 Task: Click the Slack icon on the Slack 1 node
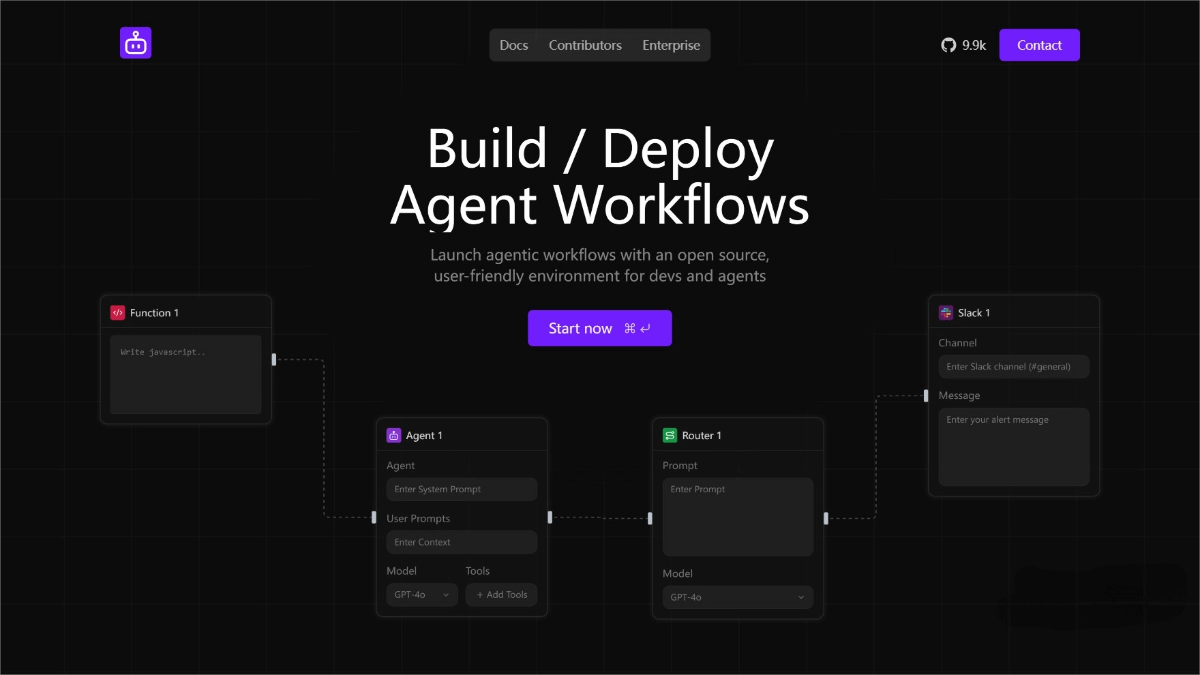pos(945,312)
